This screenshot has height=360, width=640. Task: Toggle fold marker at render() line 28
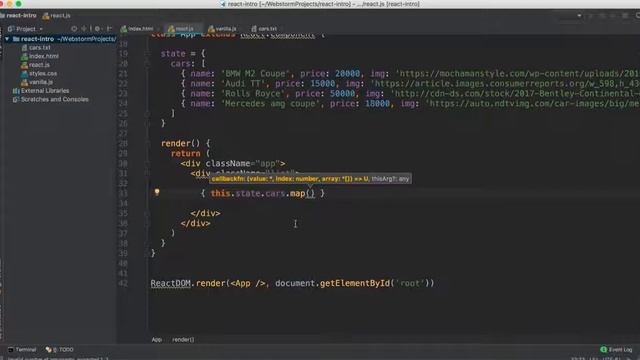147,143
